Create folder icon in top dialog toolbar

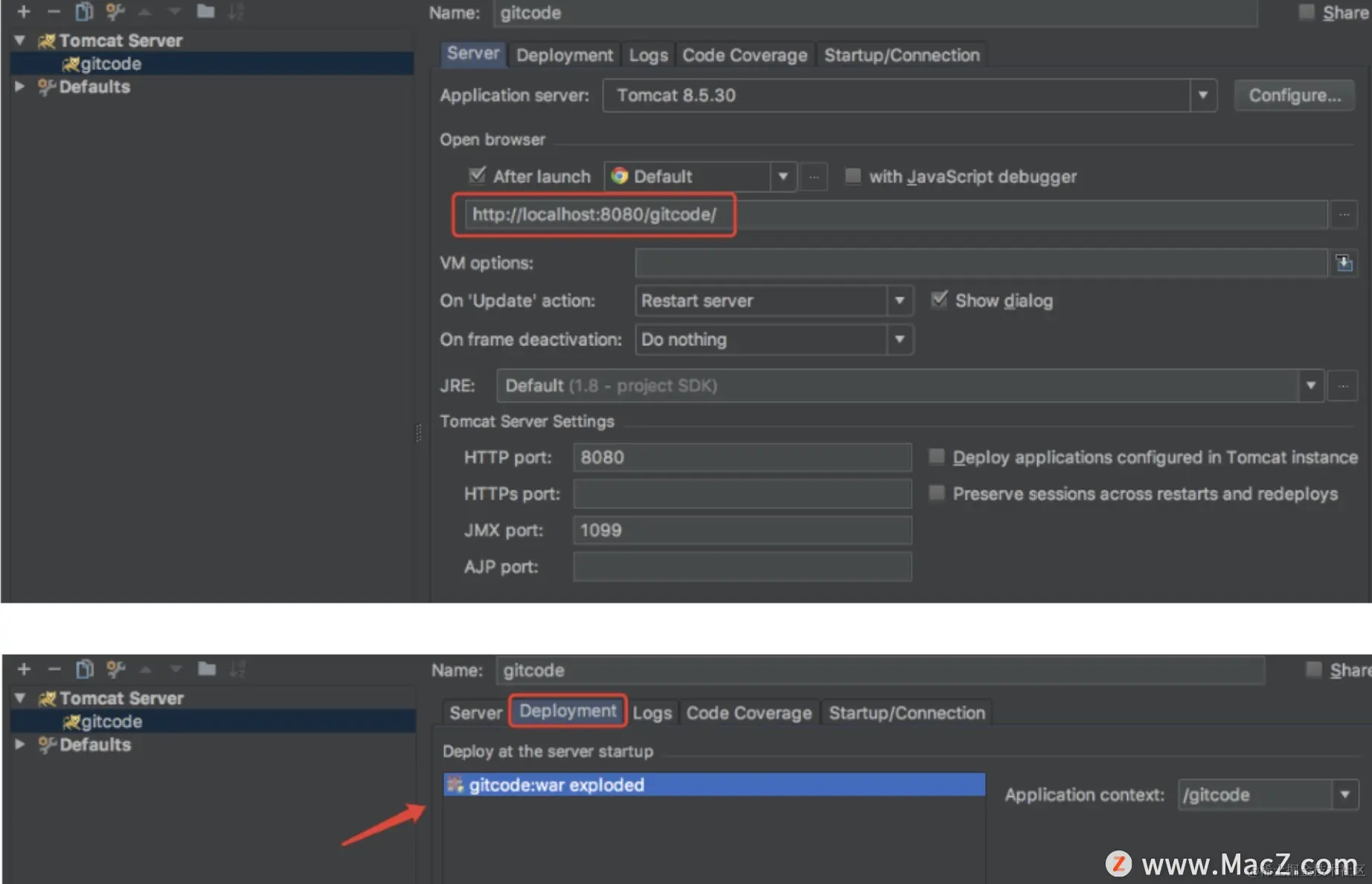pyautogui.click(x=205, y=11)
